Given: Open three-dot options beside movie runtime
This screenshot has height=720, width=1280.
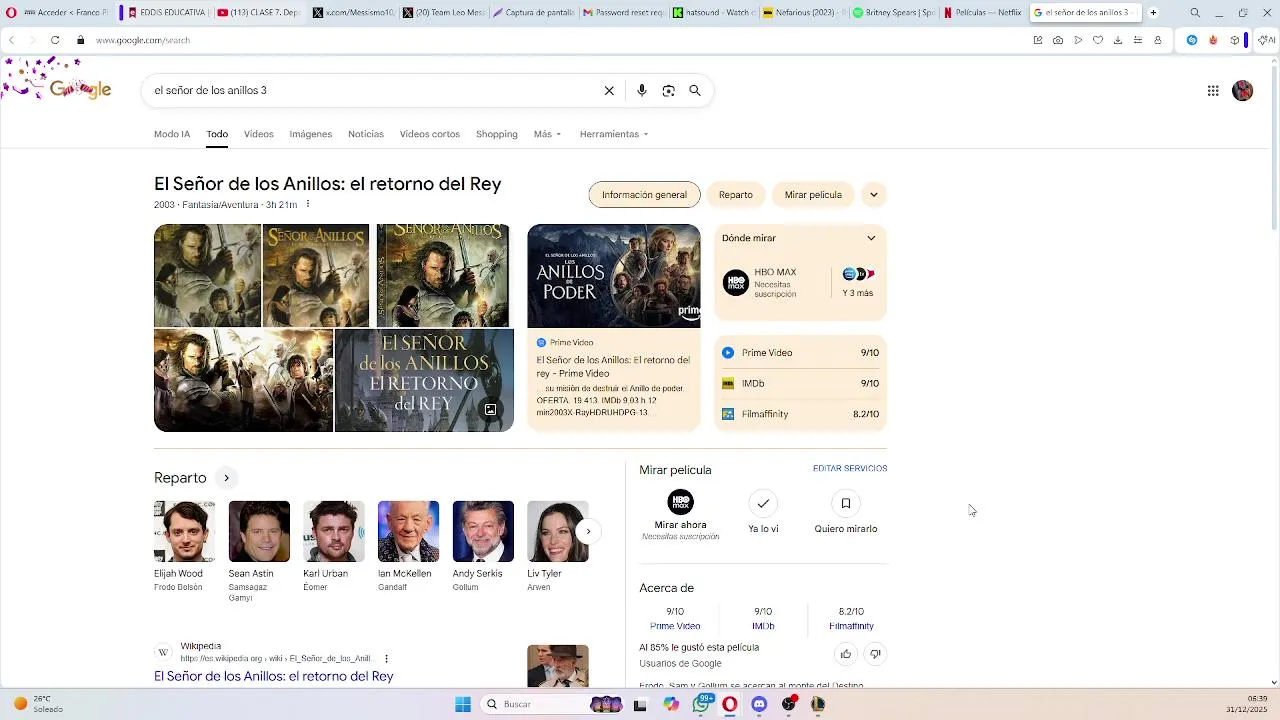Looking at the screenshot, I should pyautogui.click(x=308, y=204).
